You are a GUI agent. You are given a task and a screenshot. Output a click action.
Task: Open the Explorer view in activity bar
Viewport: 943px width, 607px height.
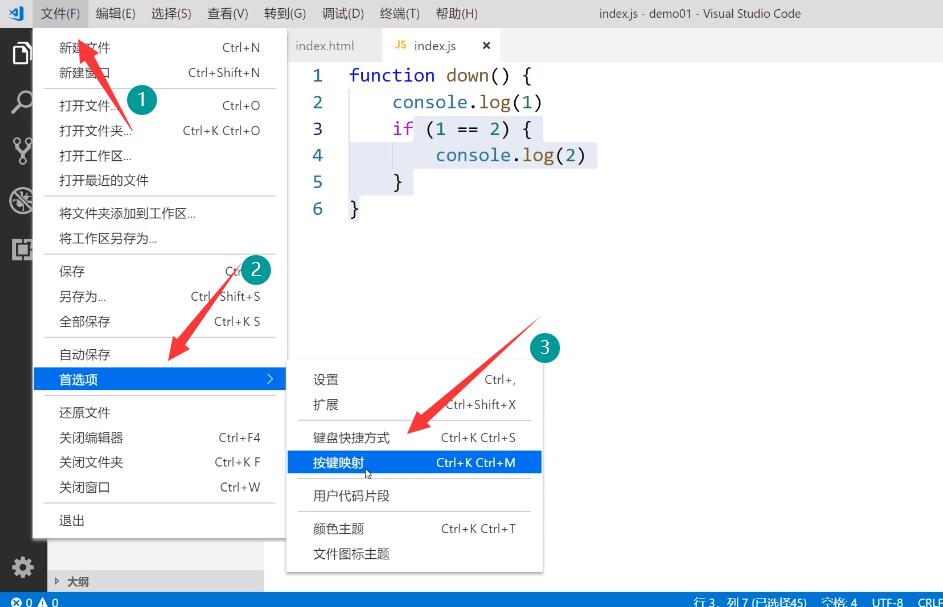pos(21,54)
